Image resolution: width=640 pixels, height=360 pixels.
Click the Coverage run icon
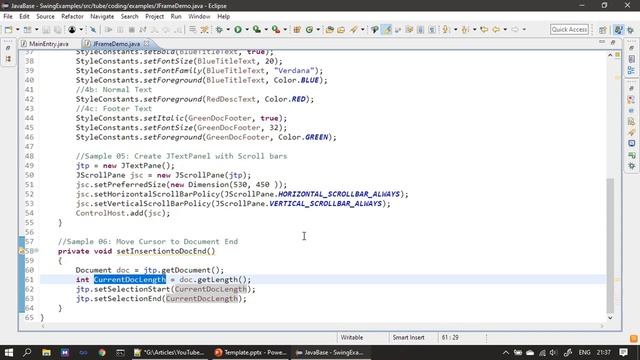pos(257,29)
